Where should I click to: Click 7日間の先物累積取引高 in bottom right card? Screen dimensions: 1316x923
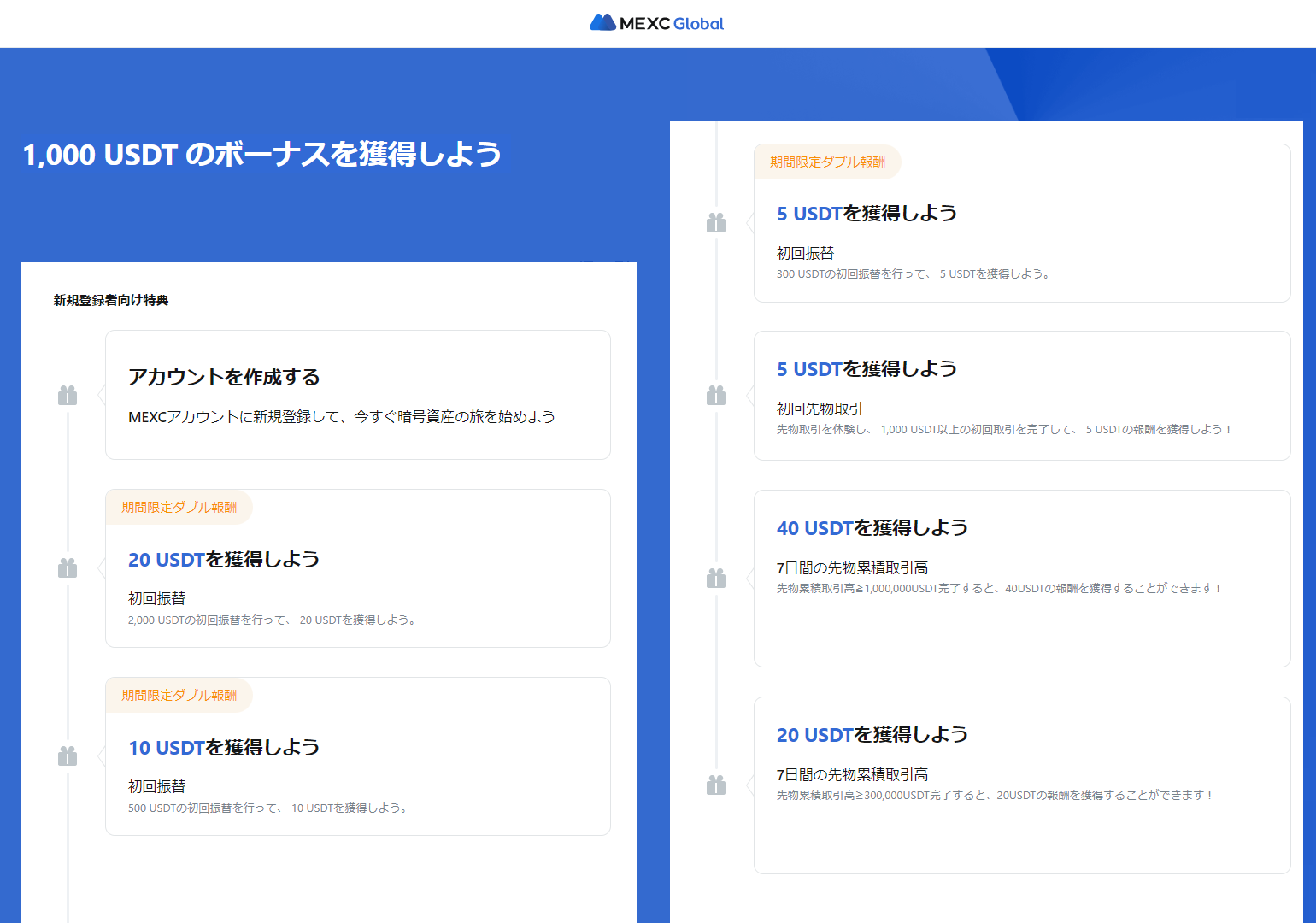click(x=852, y=774)
